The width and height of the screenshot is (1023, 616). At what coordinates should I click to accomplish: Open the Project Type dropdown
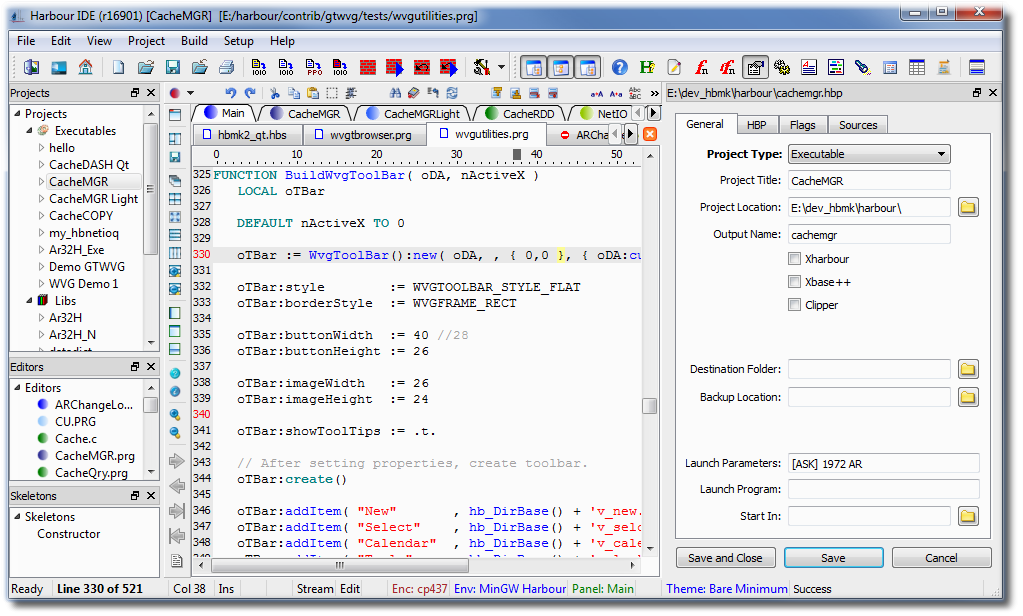(x=868, y=154)
